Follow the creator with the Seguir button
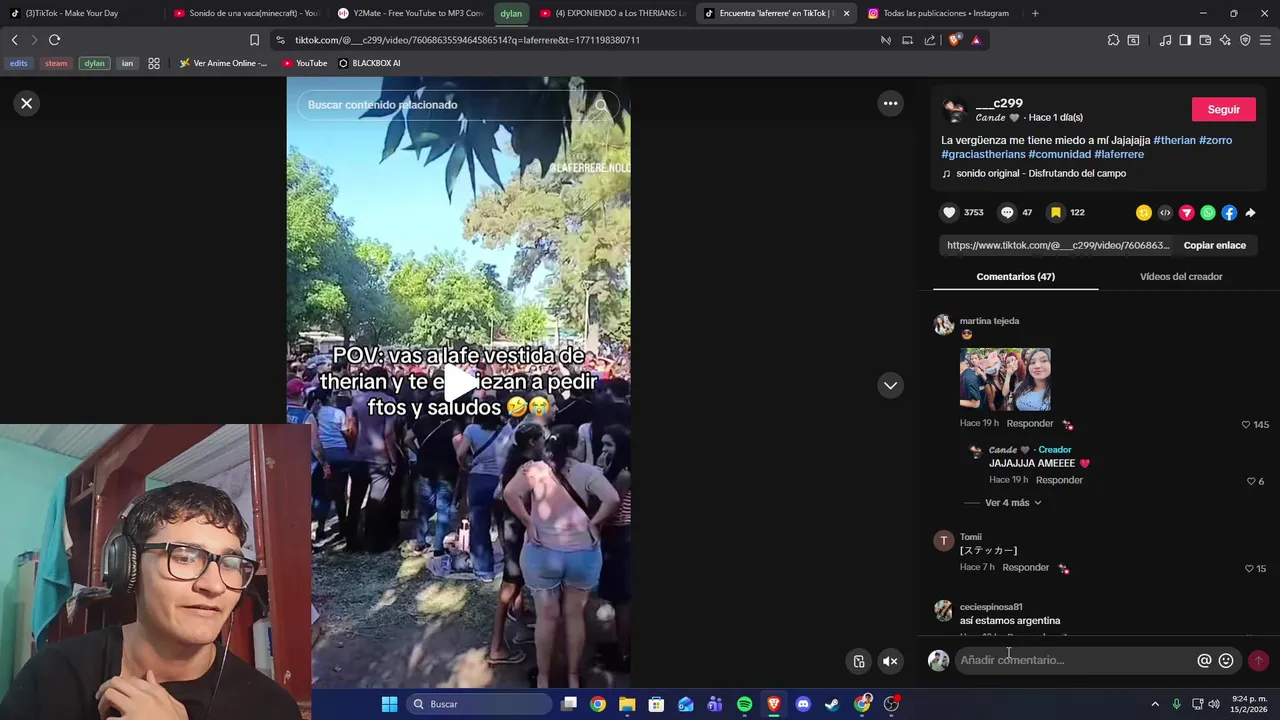Viewport: 1280px width, 720px height. tap(1223, 109)
